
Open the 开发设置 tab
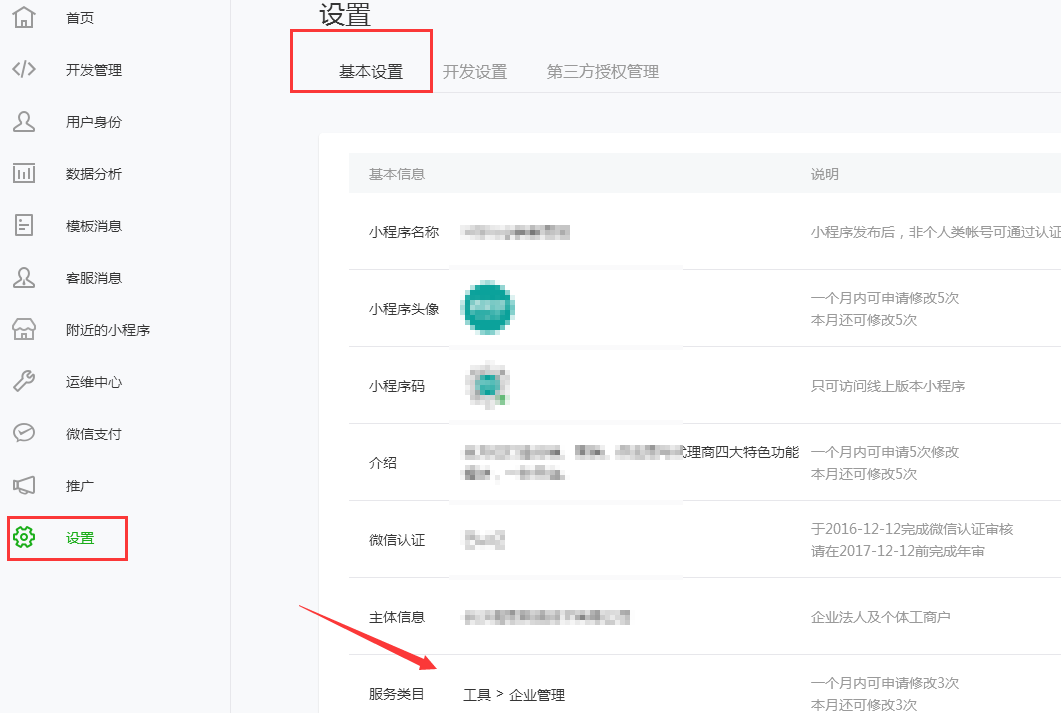coord(475,72)
